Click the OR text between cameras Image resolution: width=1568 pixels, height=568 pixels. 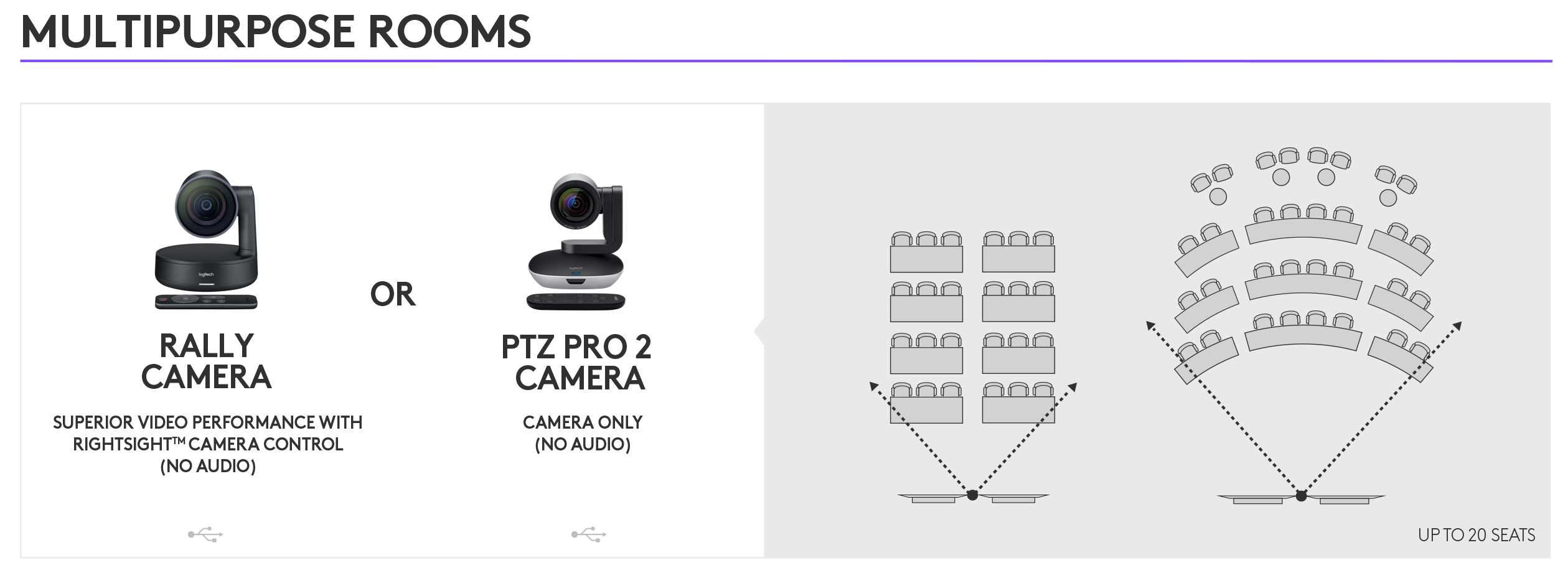[x=392, y=294]
